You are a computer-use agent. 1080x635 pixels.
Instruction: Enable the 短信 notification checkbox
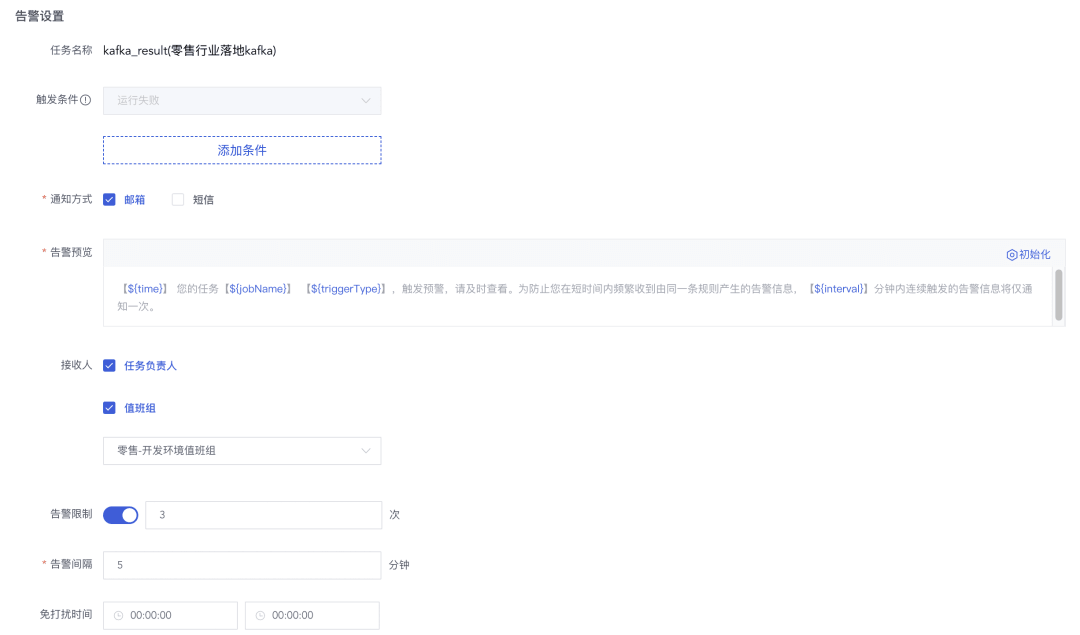point(178,199)
